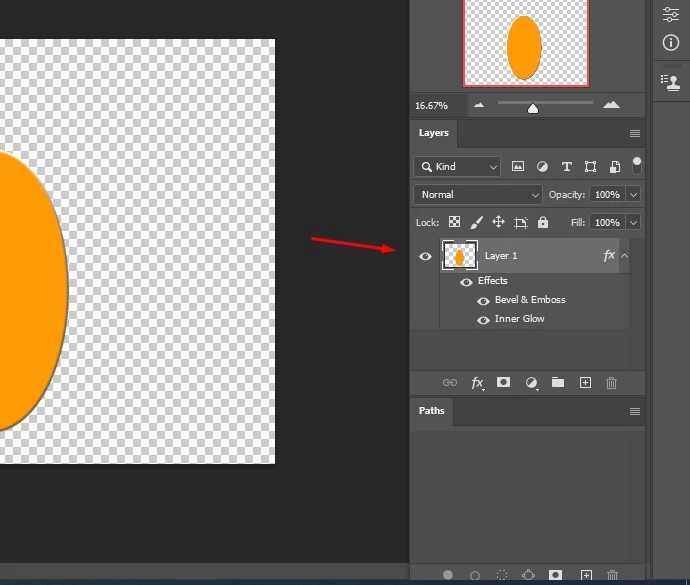Open the Info panel icon
690x585 pixels.
pyautogui.click(x=671, y=43)
